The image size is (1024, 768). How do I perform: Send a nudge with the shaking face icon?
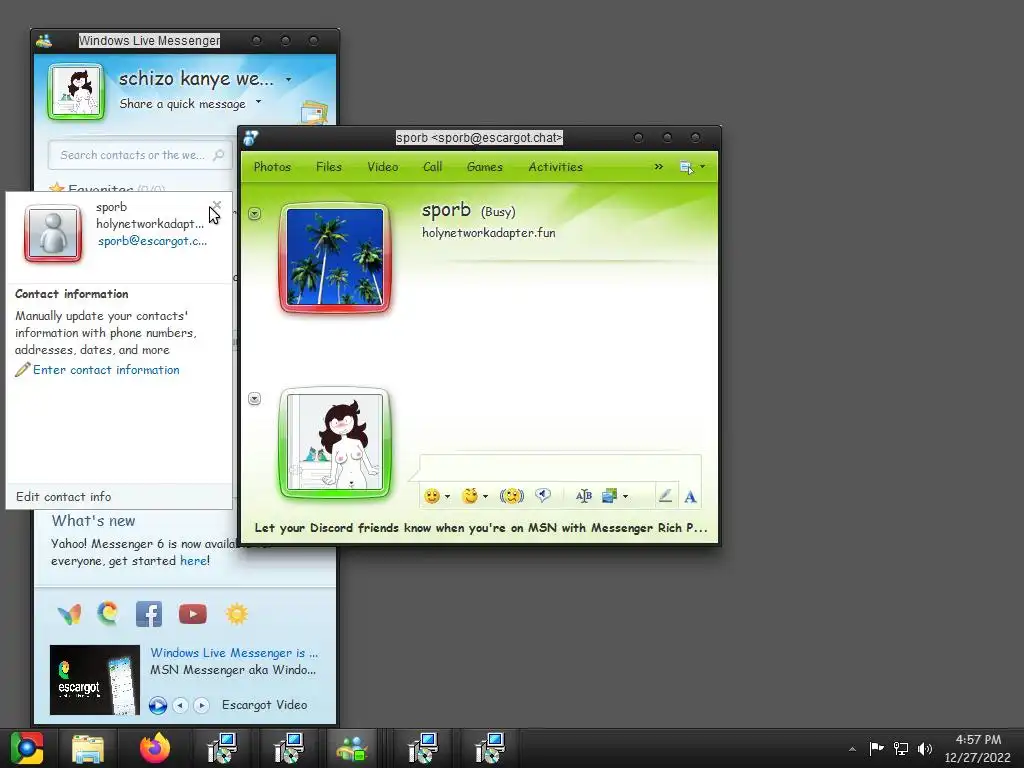511,496
